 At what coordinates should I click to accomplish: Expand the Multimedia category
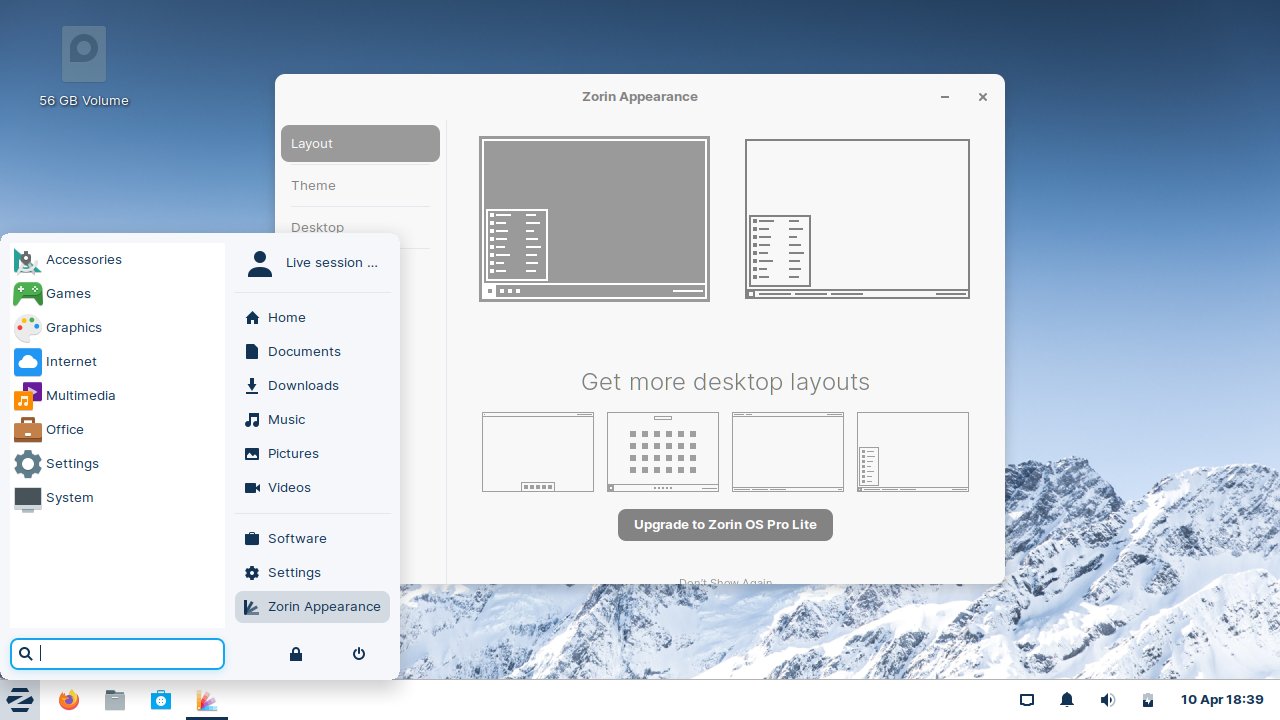point(81,395)
